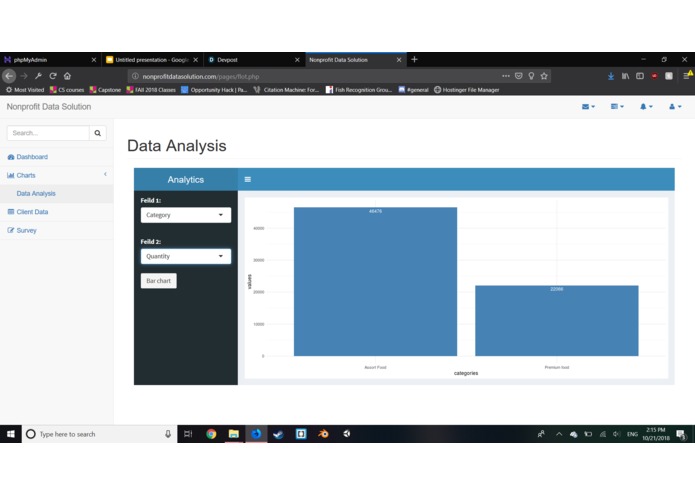
Task: Open the Fish Recognition Group bookmark
Action: pos(359,90)
